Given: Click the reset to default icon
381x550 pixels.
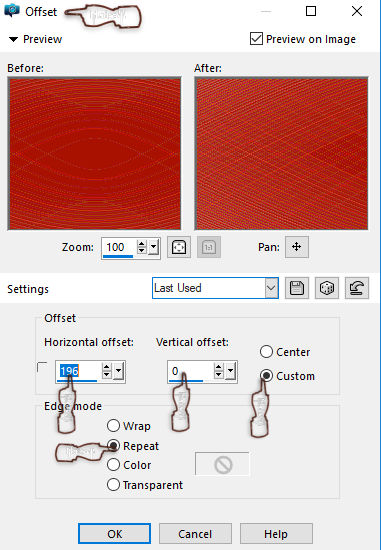Looking at the screenshot, I should point(357,288).
